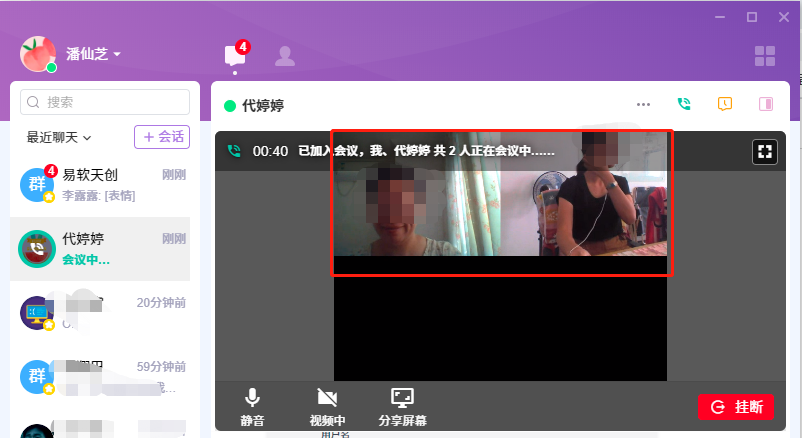802x438 pixels.
Task: Toggle the camera labeled 视频中
Action: 327,405
